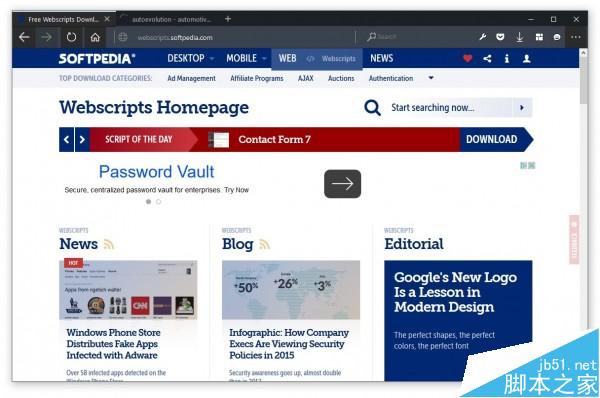This screenshot has width=600, height=398.
Task: Open the Blog section heading
Action: click(238, 244)
